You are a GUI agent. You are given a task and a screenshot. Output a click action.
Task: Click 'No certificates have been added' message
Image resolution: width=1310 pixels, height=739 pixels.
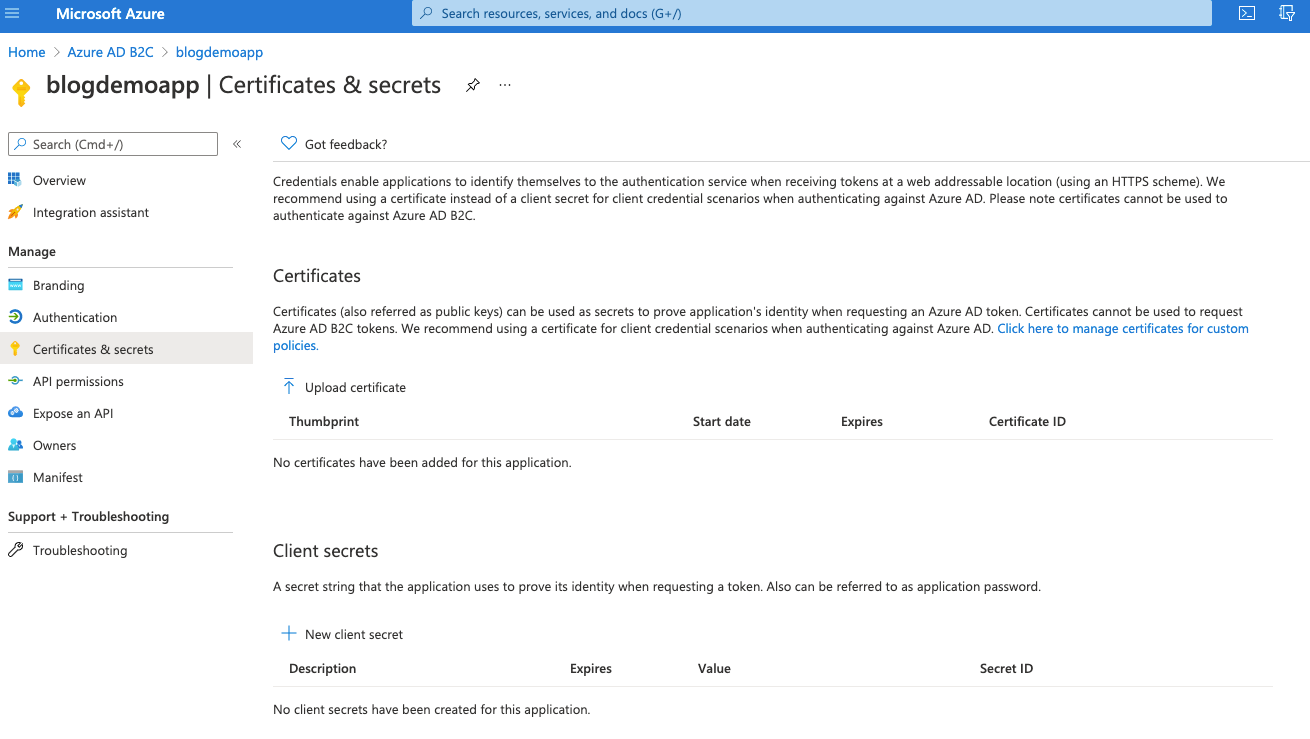coord(422,463)
